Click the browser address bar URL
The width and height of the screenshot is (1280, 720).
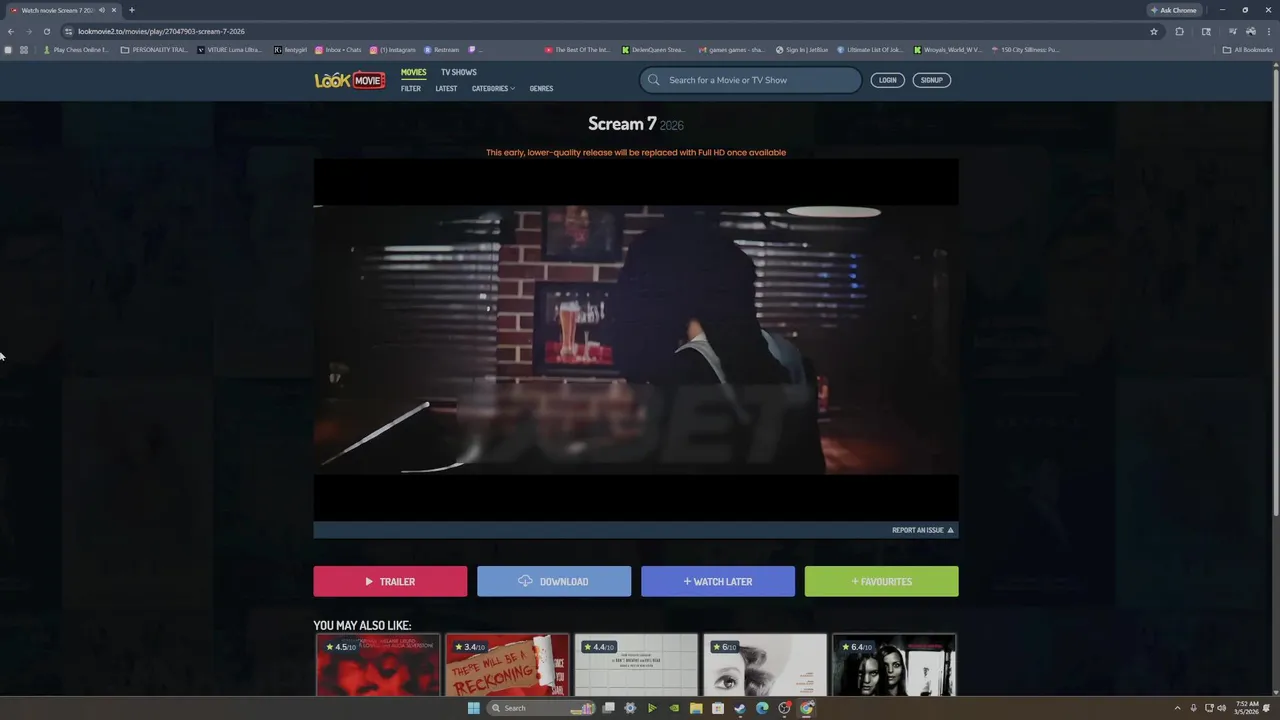click(161, 31)
